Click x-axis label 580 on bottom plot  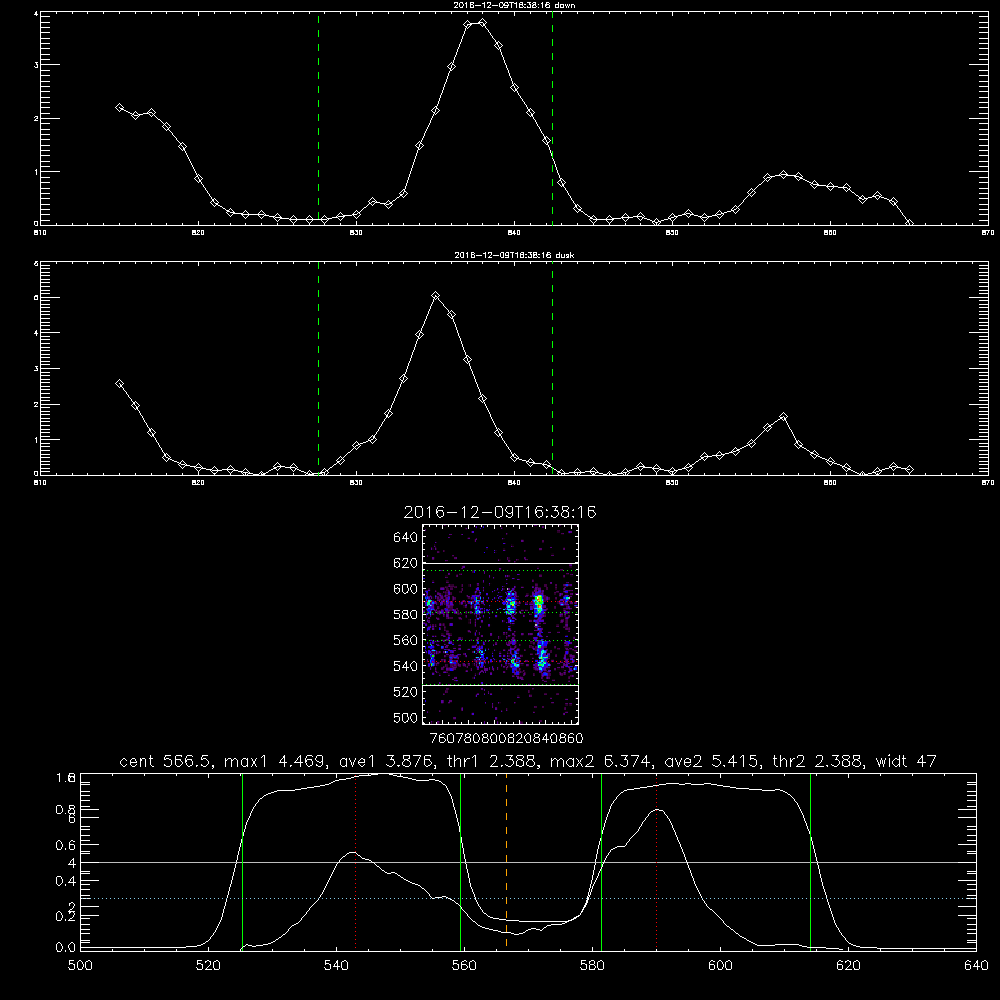pos(592,965)
